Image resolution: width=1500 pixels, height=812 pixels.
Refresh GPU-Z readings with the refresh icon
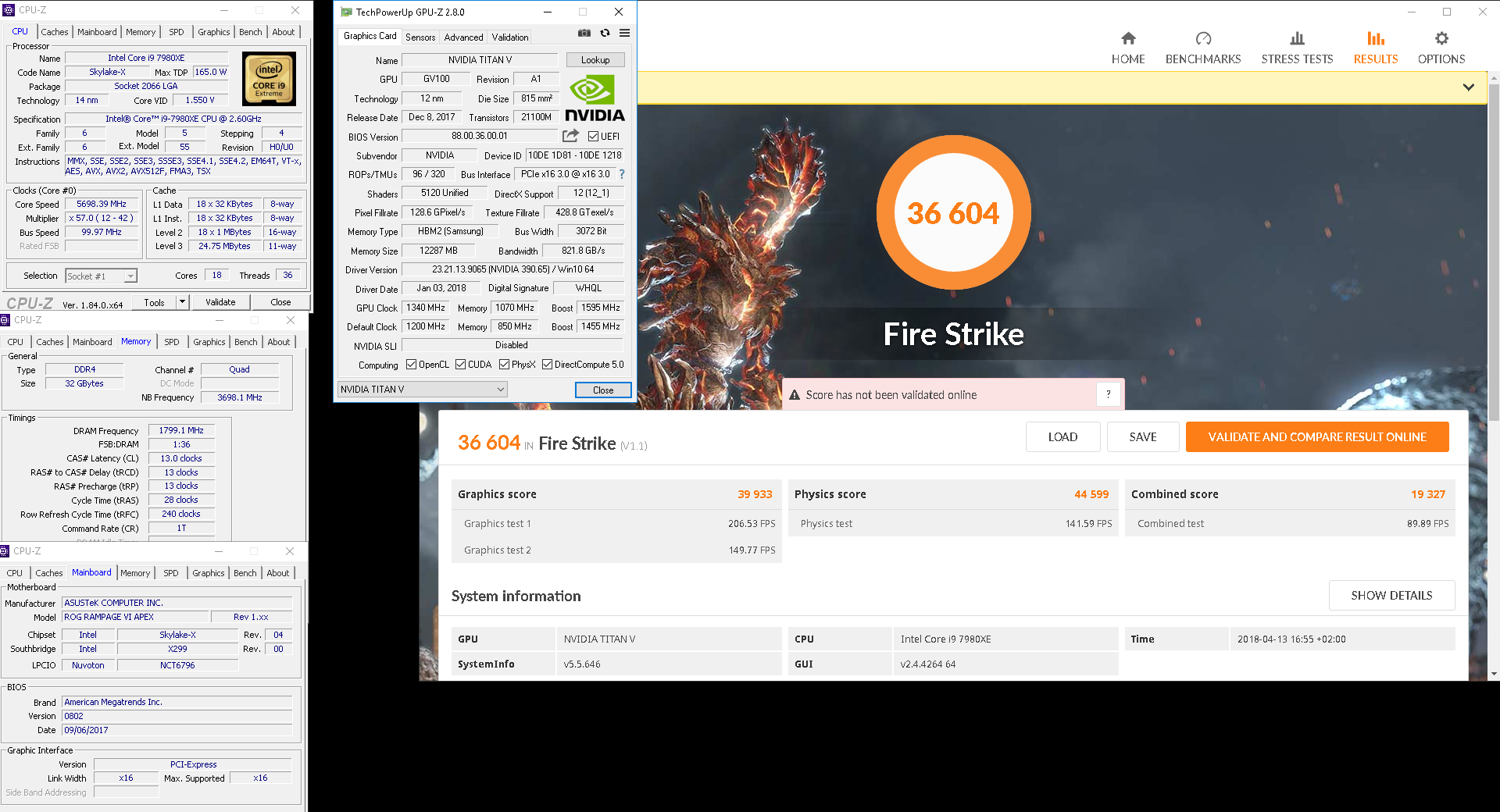[x=605, y=33]
